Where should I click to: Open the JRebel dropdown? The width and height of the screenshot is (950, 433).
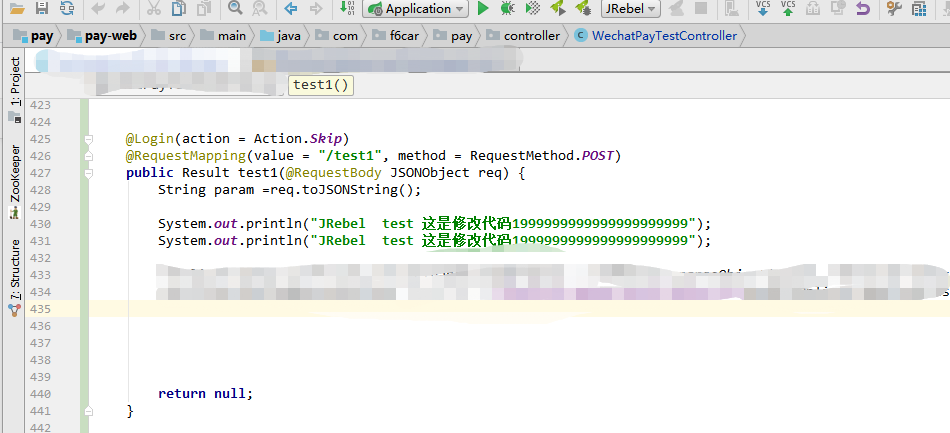tap(631, 8)
